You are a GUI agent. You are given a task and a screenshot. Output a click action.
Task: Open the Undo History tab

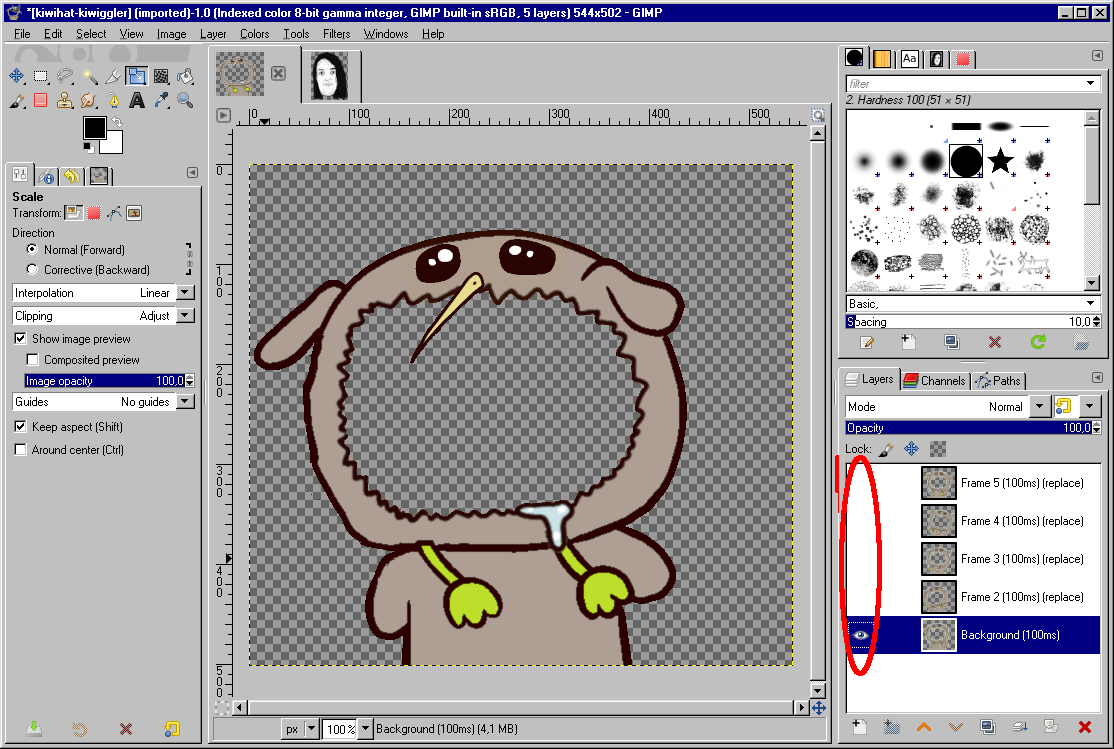coord(72,176)
